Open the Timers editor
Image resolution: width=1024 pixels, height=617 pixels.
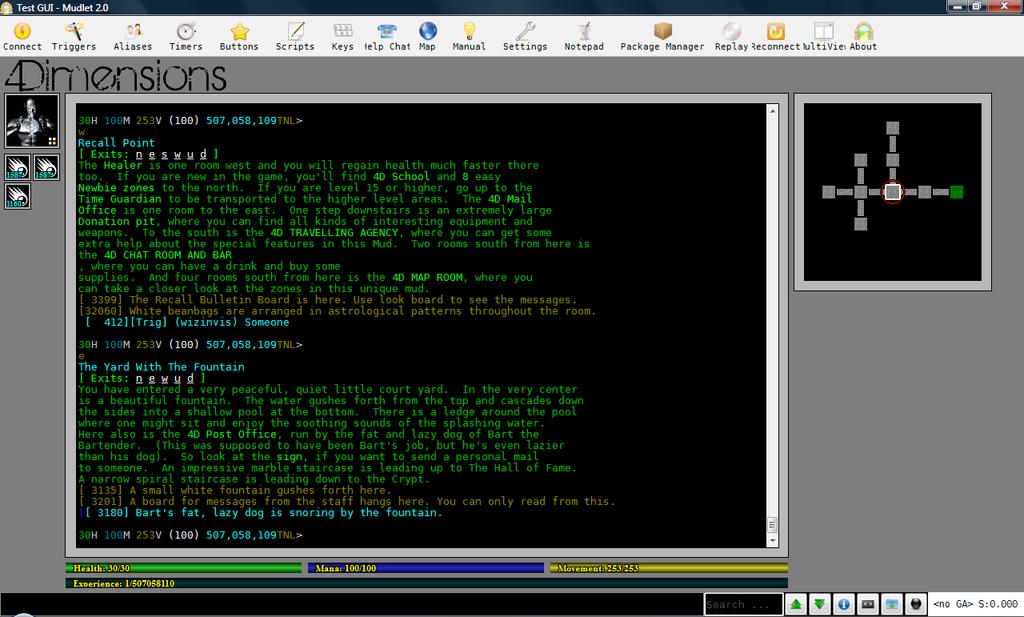[x=185, y=37]
